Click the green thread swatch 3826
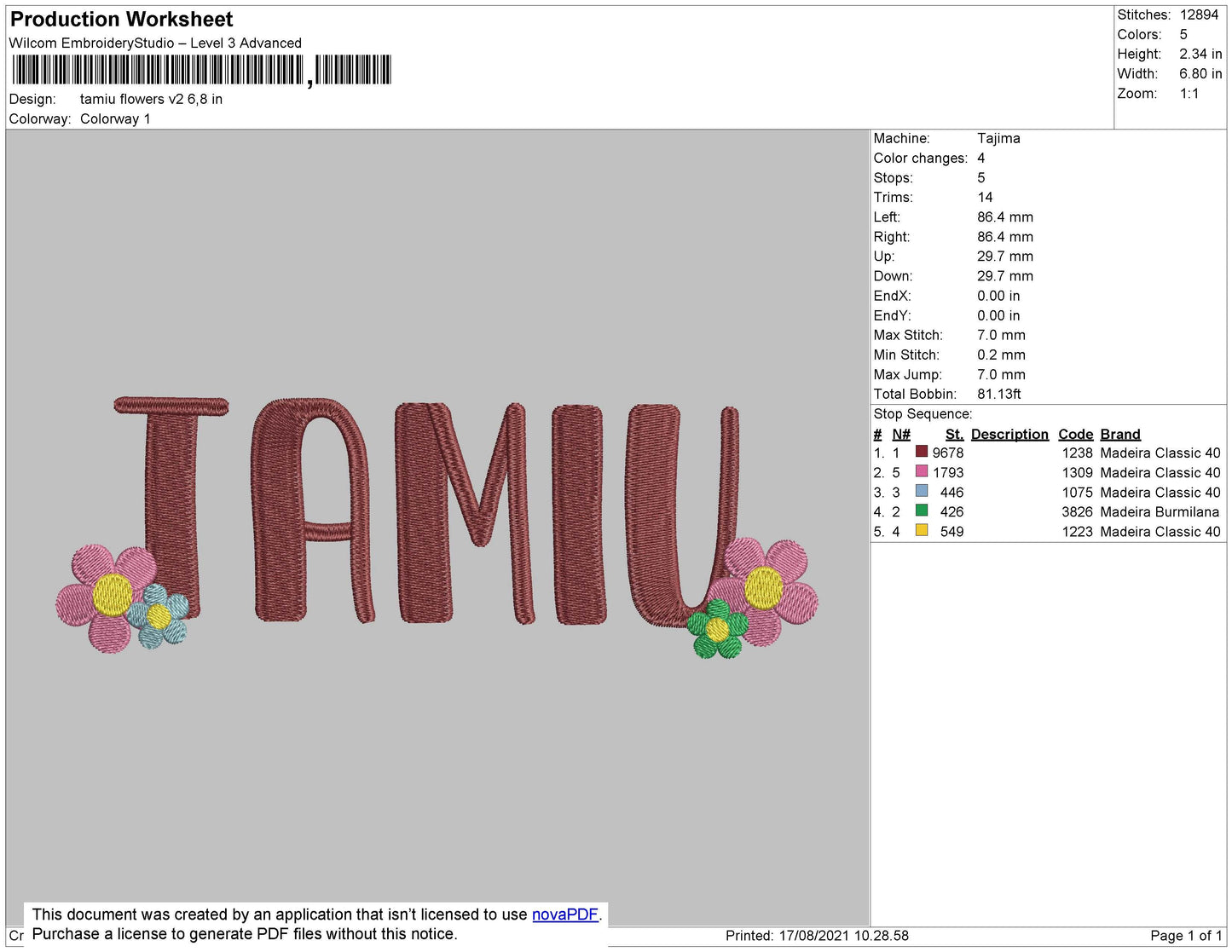1232x952 pixels. point(922,511)
